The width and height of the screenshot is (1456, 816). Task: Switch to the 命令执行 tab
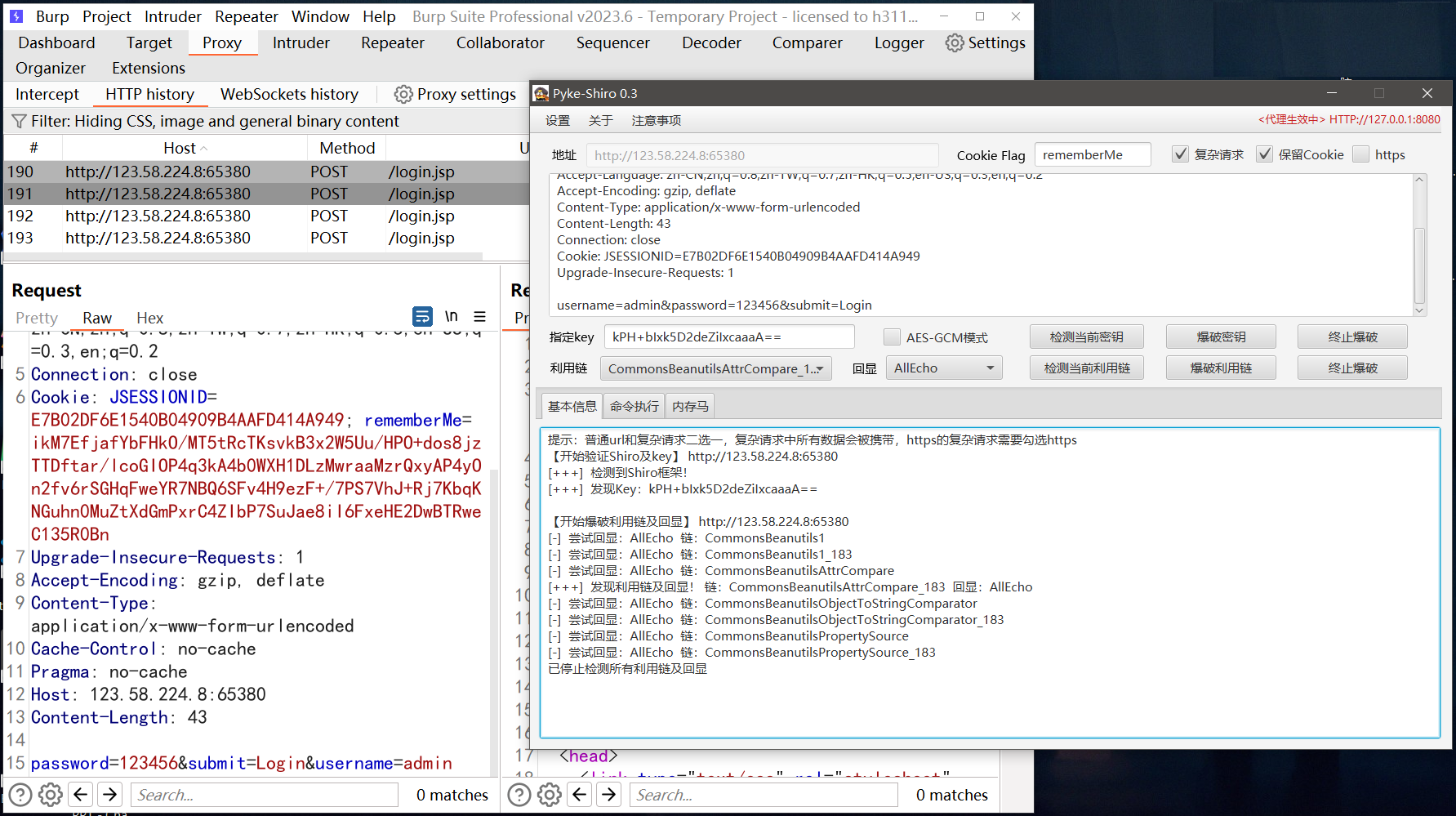(x=634, y=406)
